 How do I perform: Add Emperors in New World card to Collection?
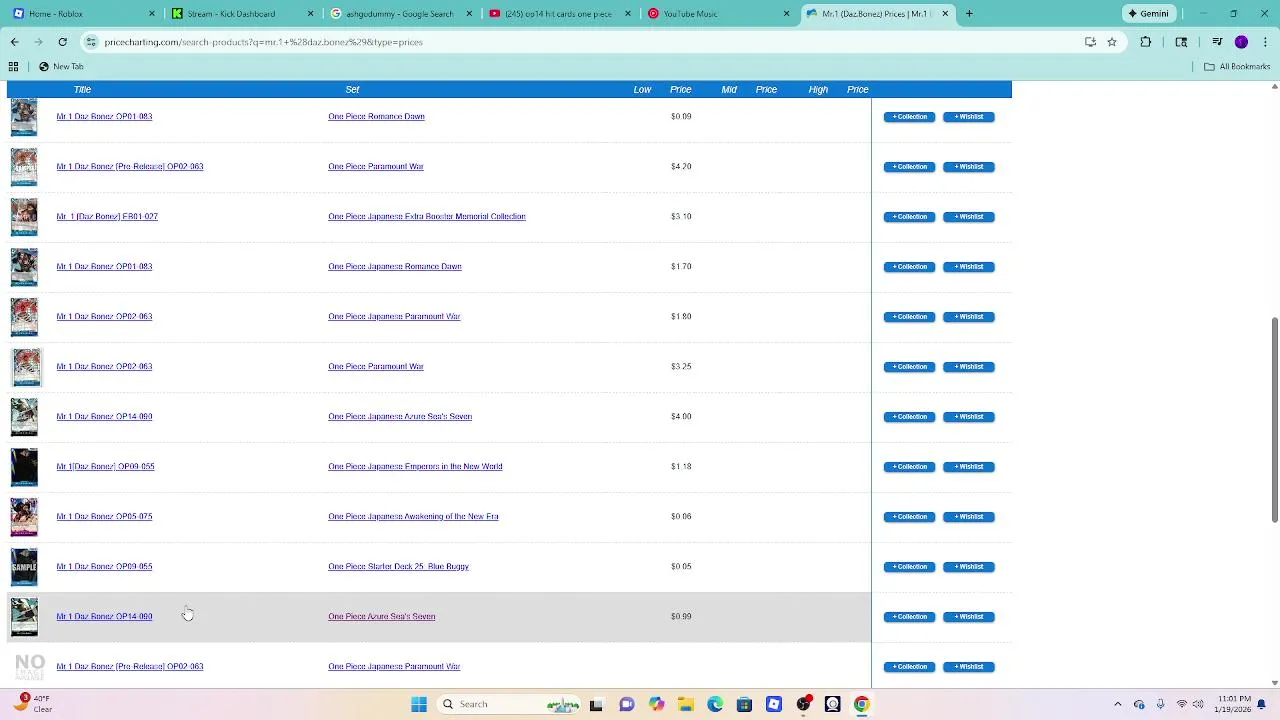pyautogui.click(x=909, y=467)
